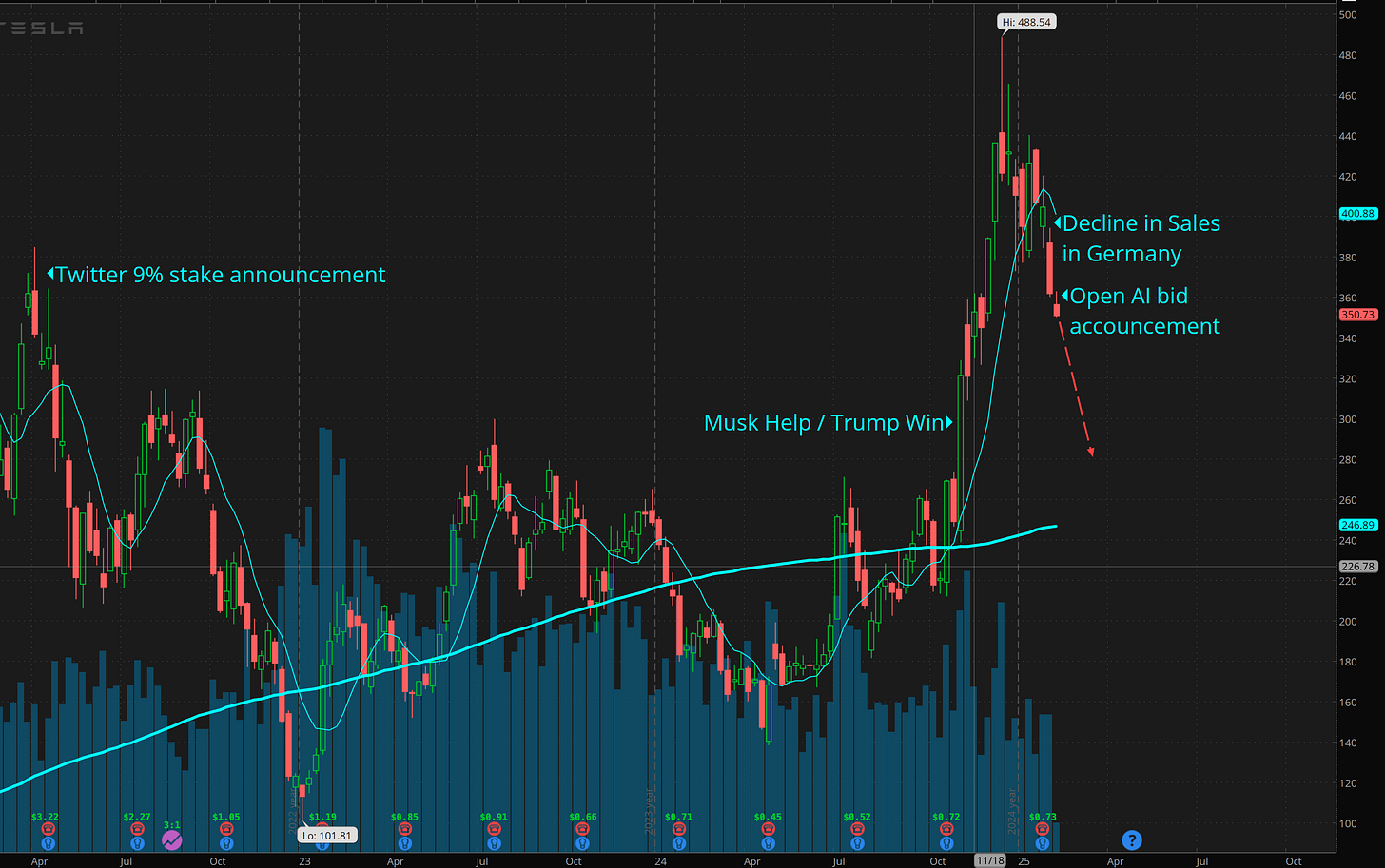Click the blue lightbulb icon under $0.72
Image resolution: width=1385 pixels, height=868 pixels.
point(946,842)
